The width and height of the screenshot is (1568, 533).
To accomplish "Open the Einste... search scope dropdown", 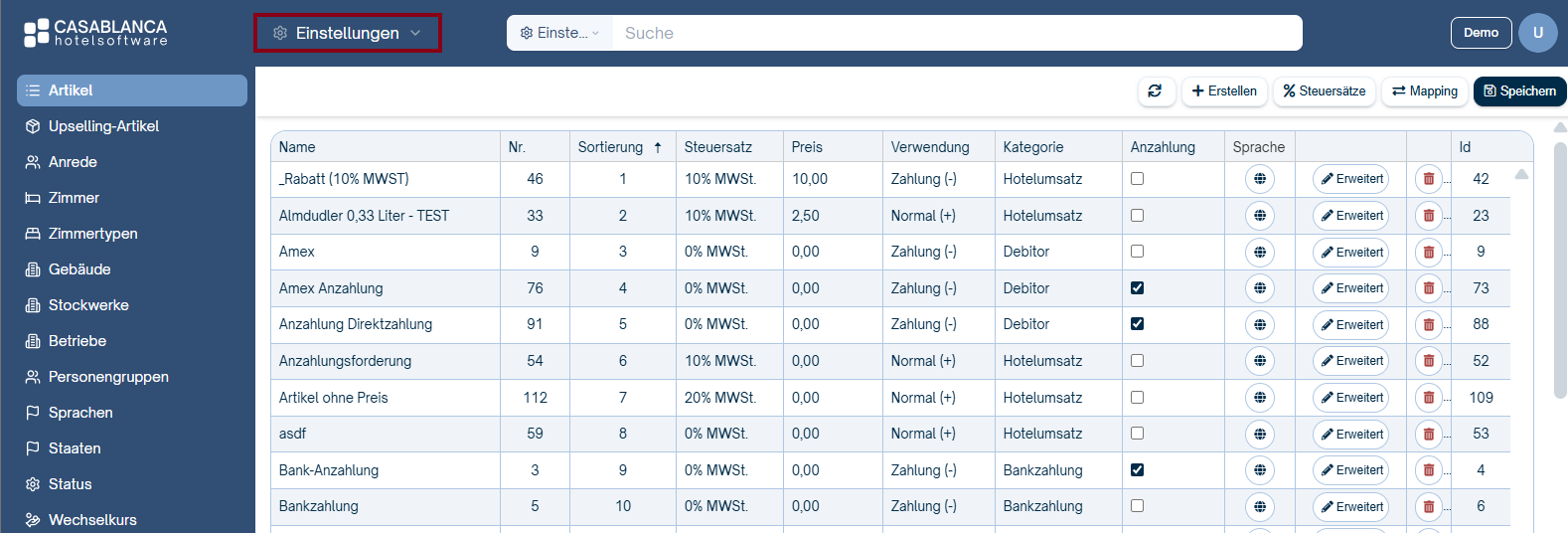I will 560,33.
